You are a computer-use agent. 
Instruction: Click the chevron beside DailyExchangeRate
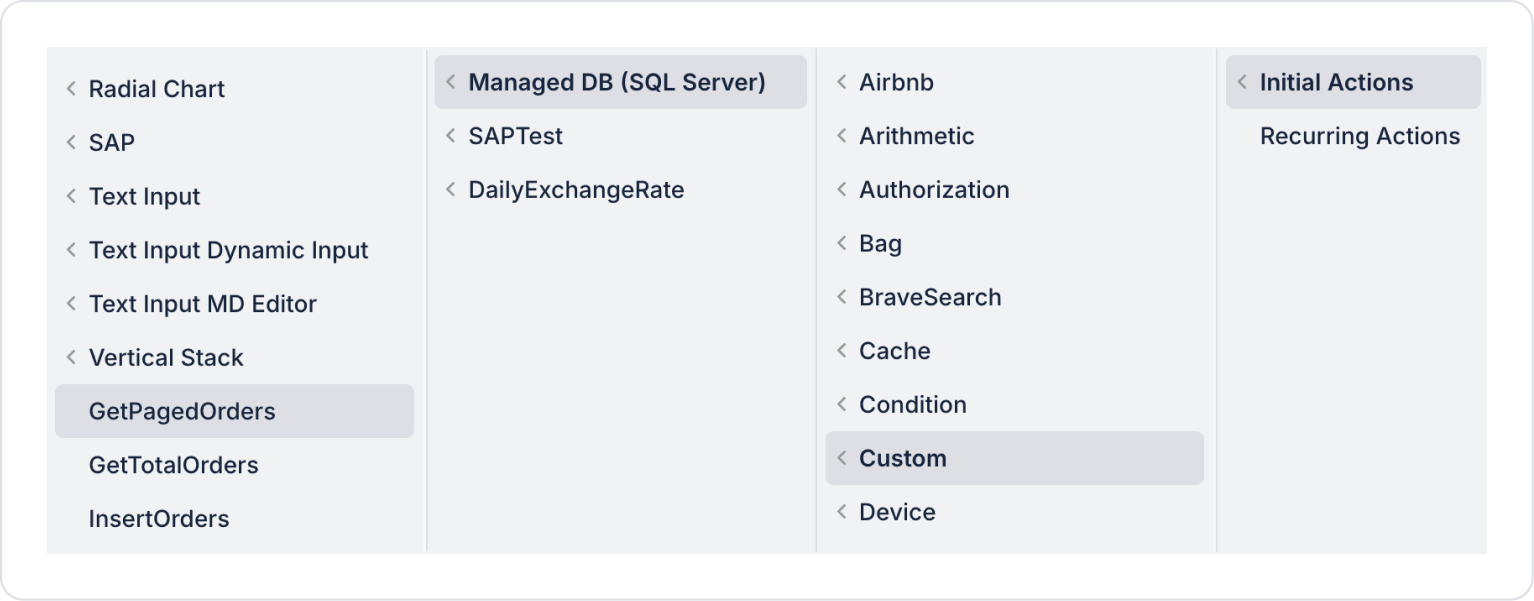click(x=451, y=190)
